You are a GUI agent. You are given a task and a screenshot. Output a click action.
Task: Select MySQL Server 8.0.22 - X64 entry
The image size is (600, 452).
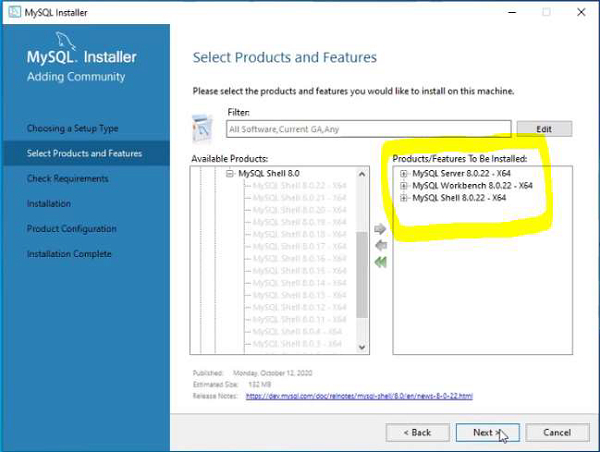461,173
